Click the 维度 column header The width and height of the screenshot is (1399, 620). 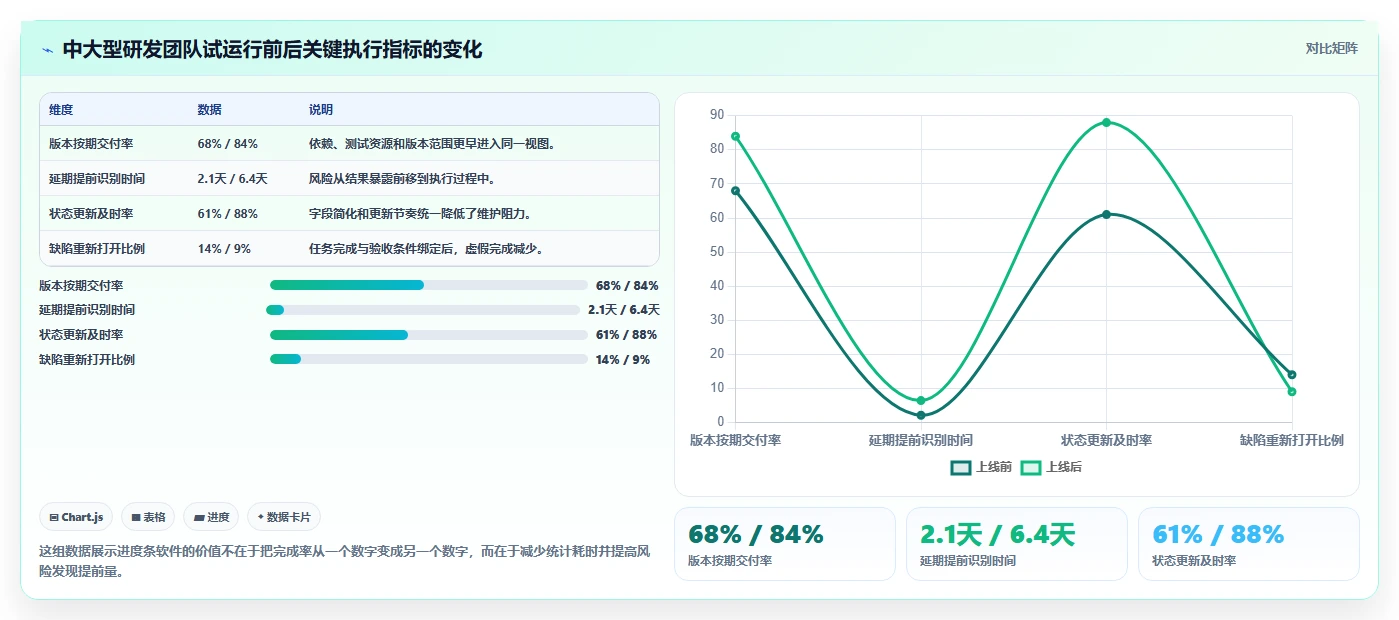pyautogui.click(x=61, y=110)
